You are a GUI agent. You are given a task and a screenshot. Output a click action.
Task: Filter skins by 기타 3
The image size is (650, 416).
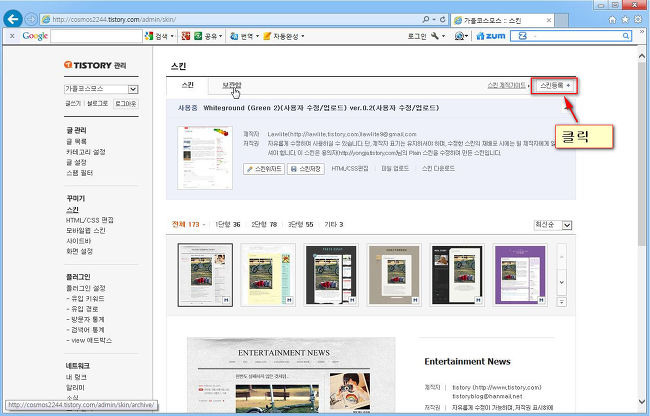334,224
